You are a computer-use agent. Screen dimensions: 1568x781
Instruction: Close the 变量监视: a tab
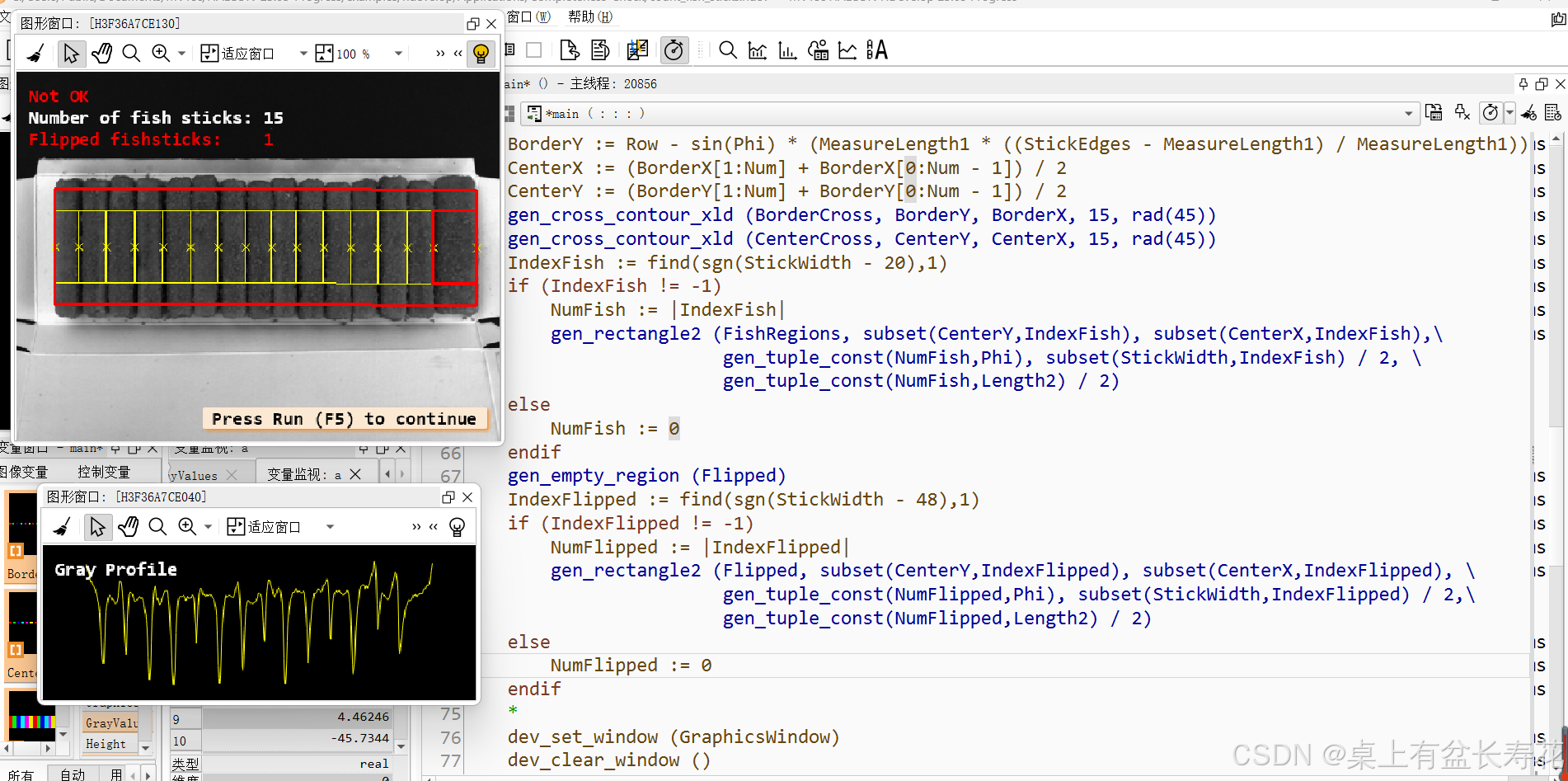pyautogui.click(x=355, y=474)
